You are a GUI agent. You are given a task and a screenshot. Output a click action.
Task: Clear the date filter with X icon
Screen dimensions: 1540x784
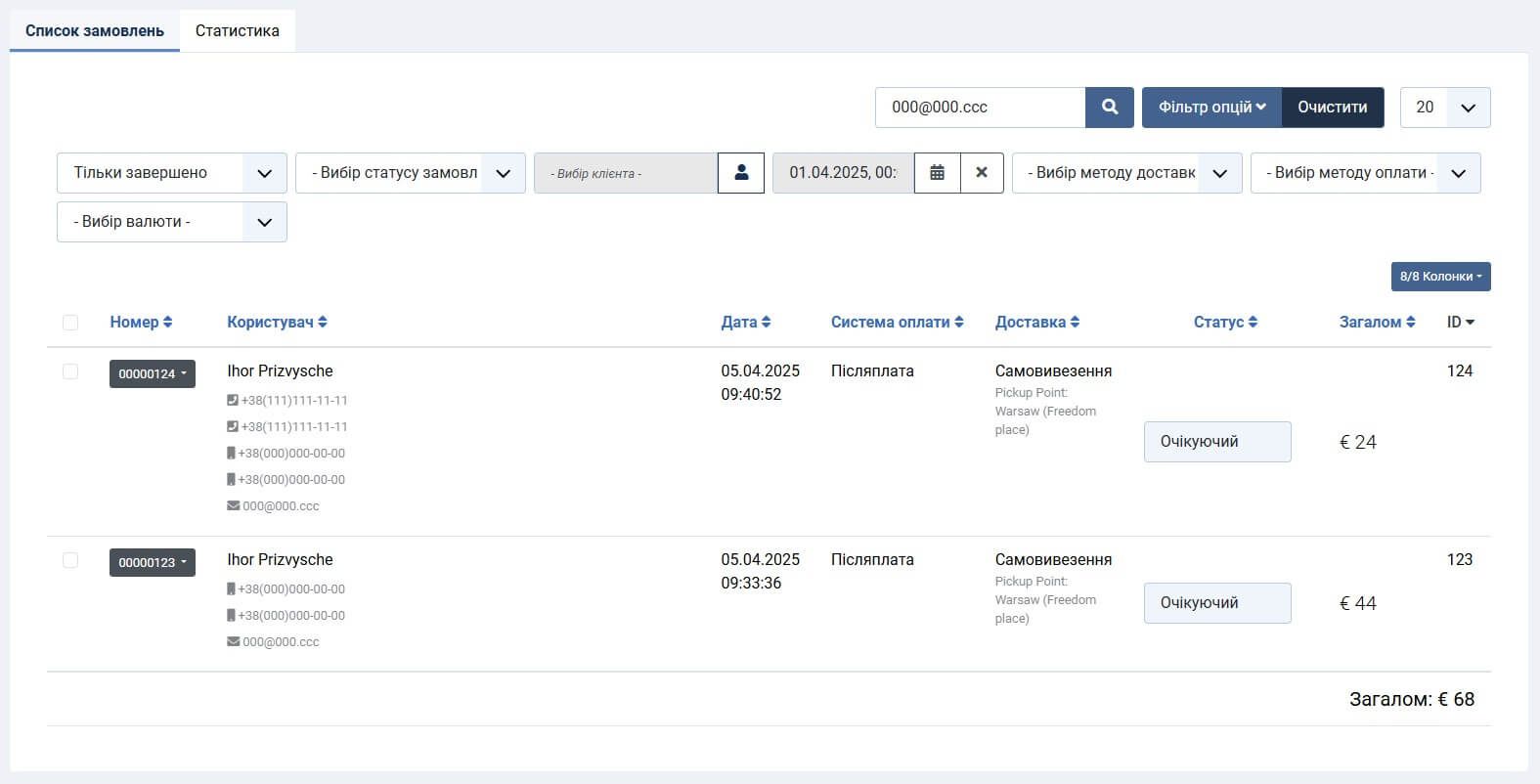[982, 173]
